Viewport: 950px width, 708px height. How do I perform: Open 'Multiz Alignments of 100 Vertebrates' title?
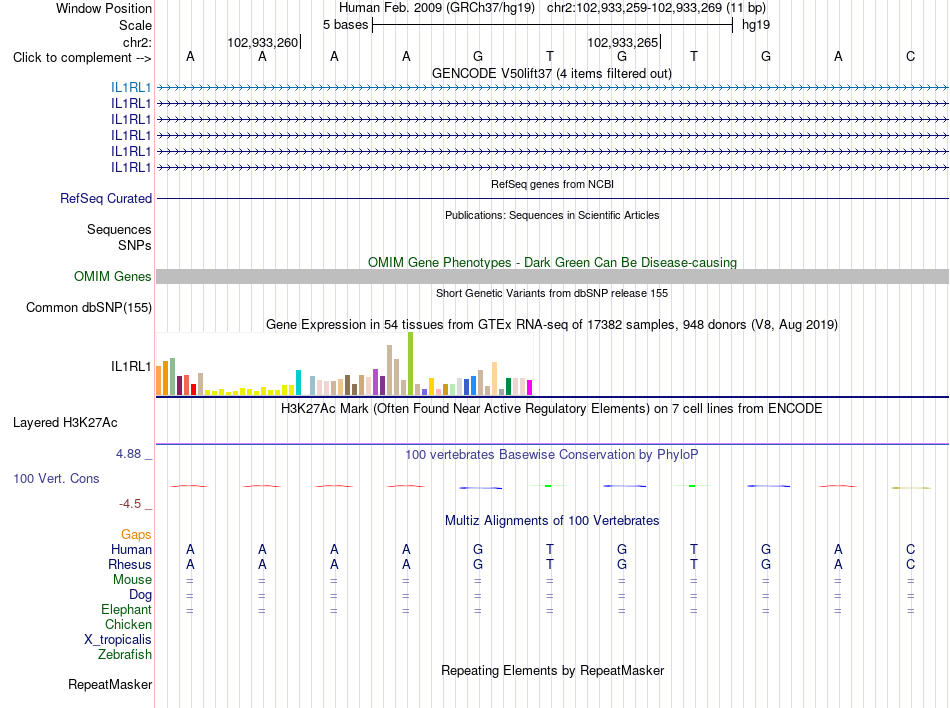552,521
